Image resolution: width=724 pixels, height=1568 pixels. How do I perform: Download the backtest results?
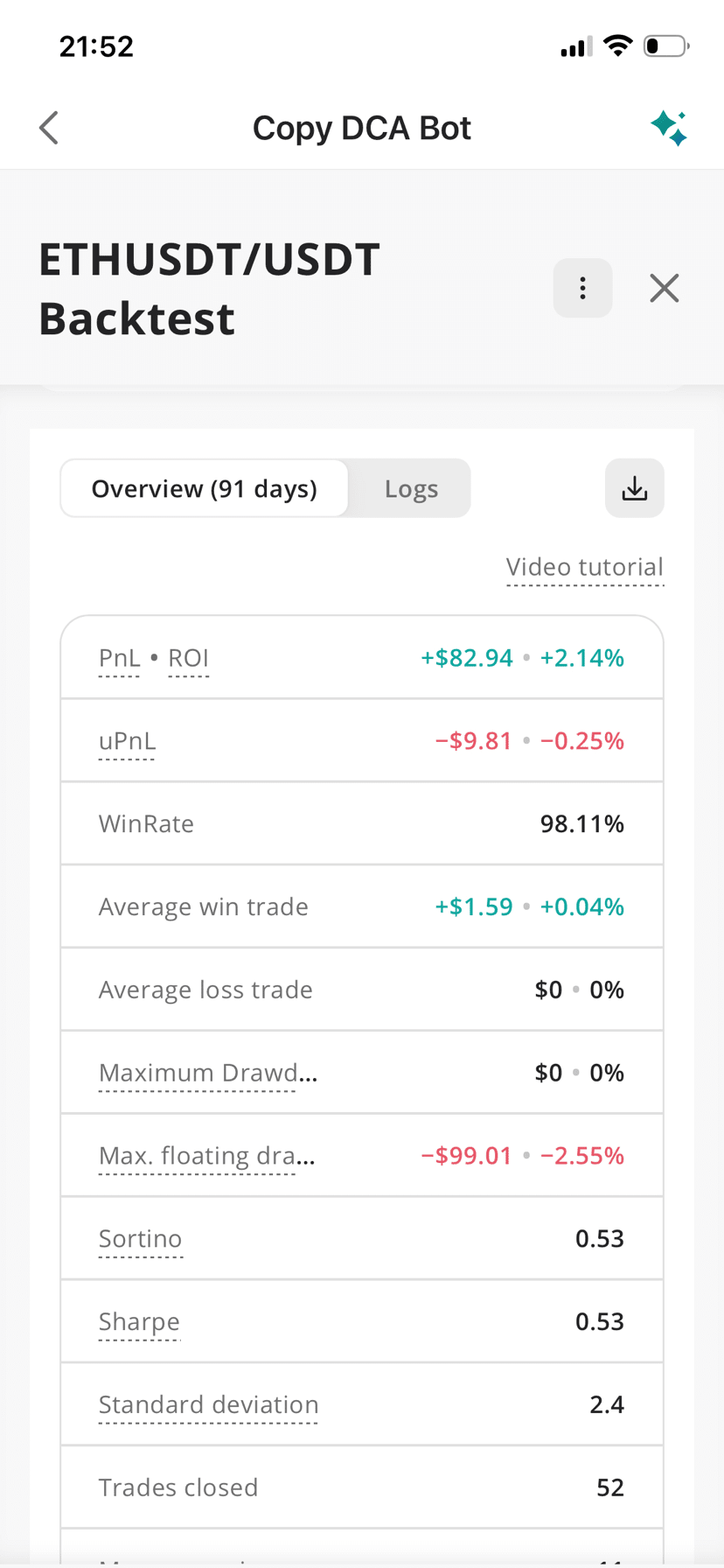pos(635,488)
